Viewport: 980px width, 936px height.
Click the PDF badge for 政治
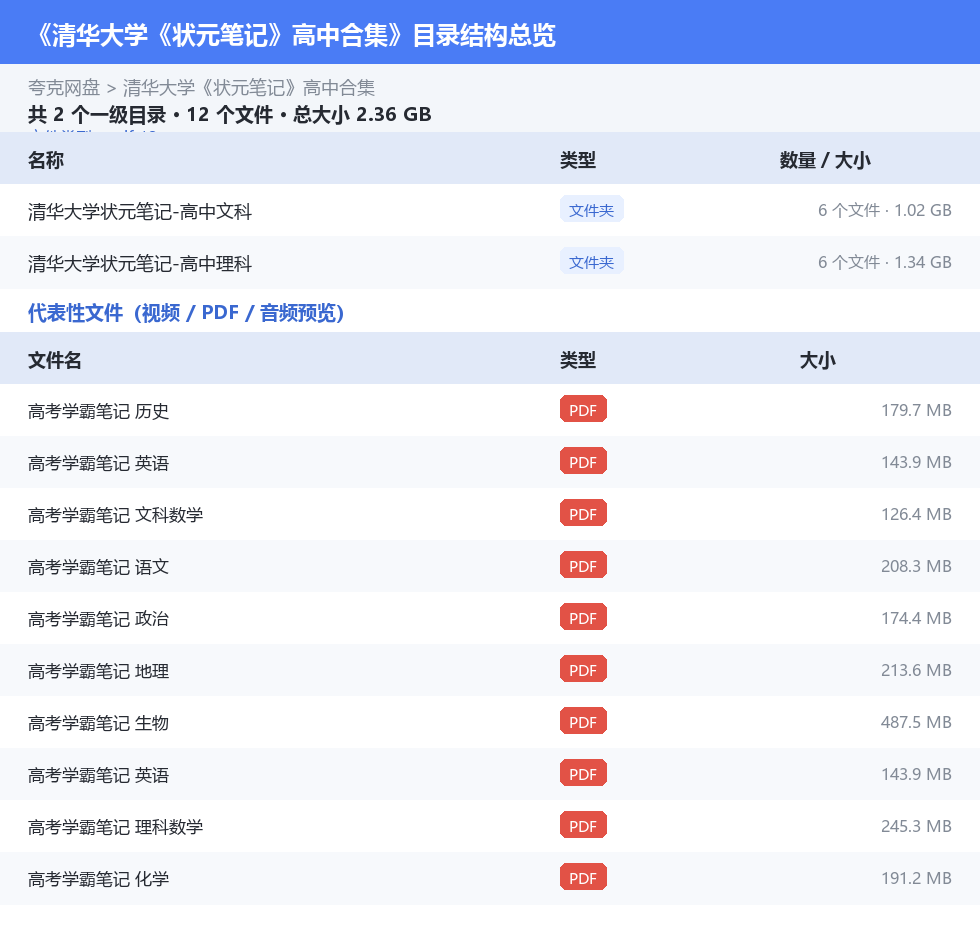click(x=583, y=617)
